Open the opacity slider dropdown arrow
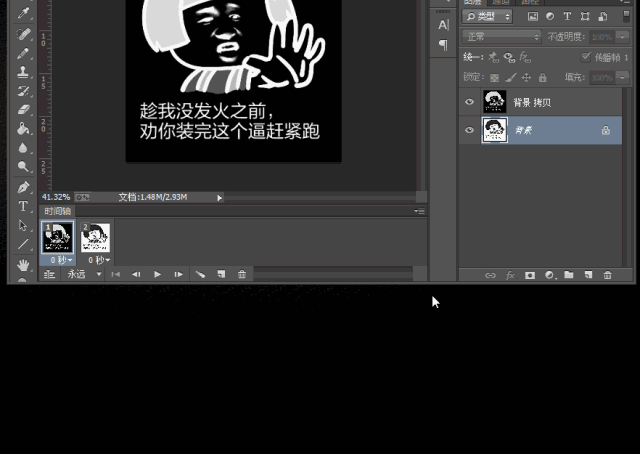Viewport: 640px width, 454px height. click(622, 37)
